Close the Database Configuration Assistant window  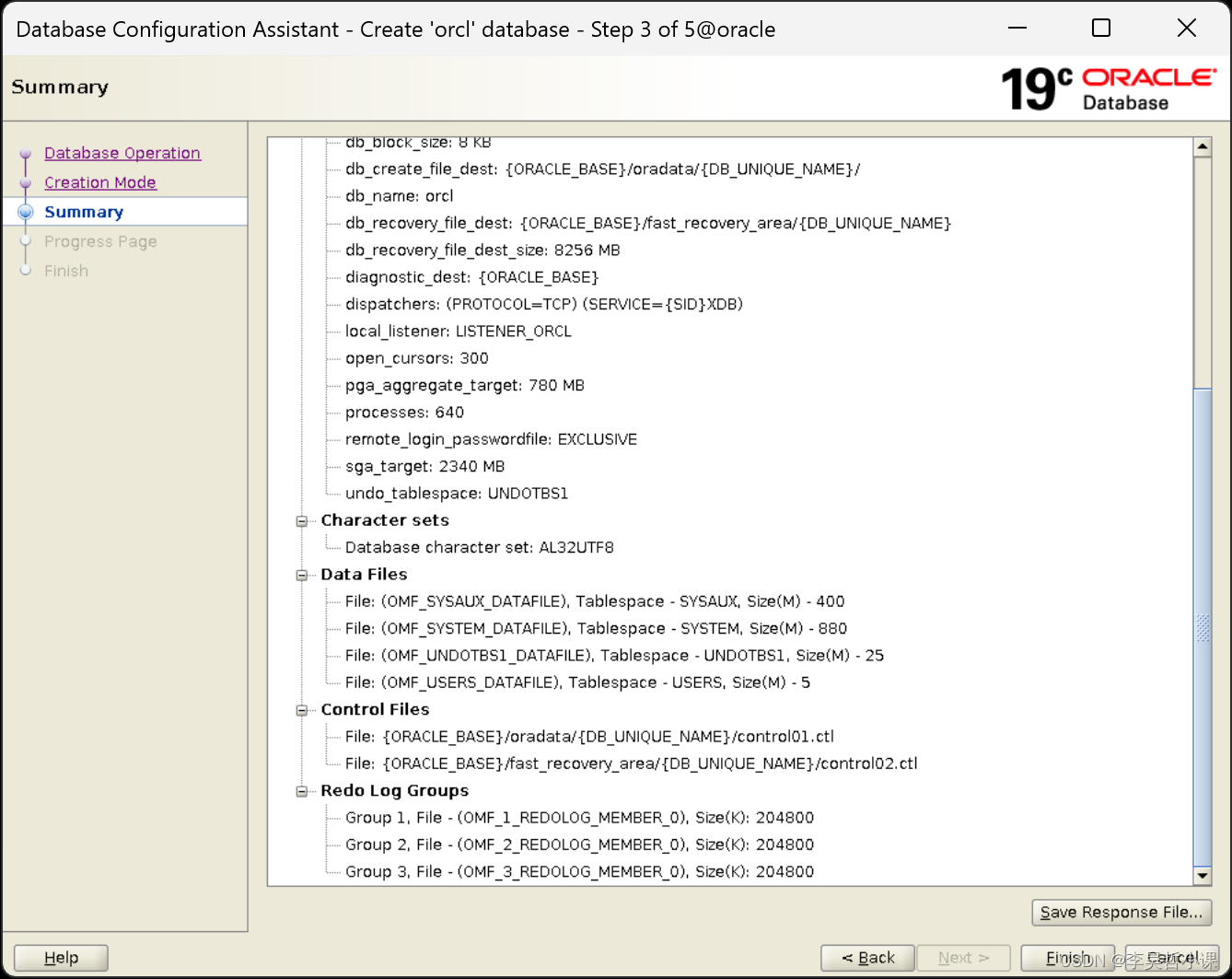pyautogui.click(x=1187, y=28)
